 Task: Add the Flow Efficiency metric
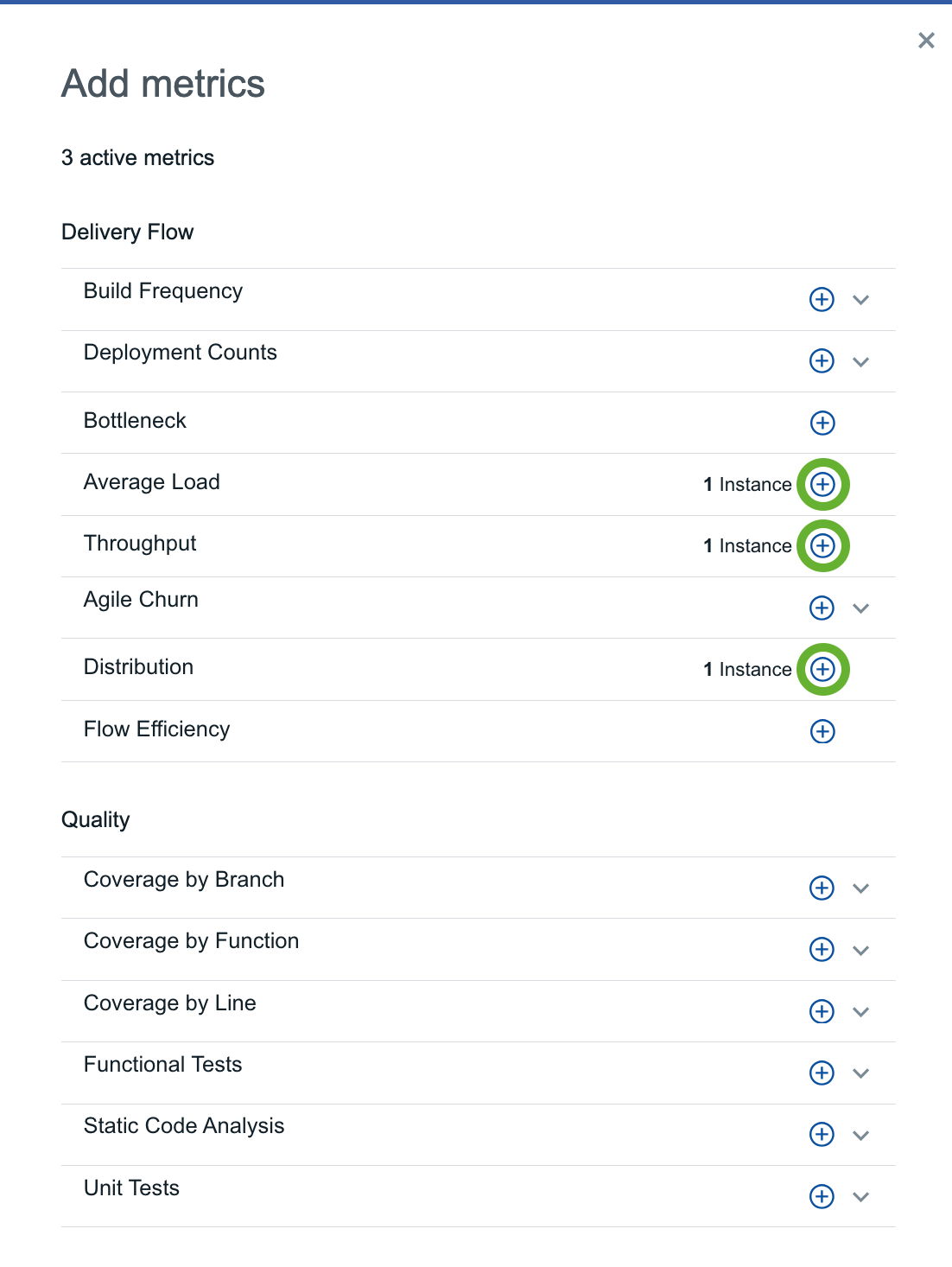(x=822, y=731)
